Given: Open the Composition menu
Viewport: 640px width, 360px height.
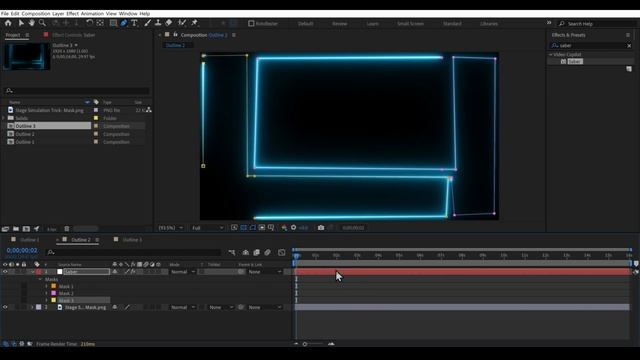Looking at the screenshot, I should (x=36, y=13).
